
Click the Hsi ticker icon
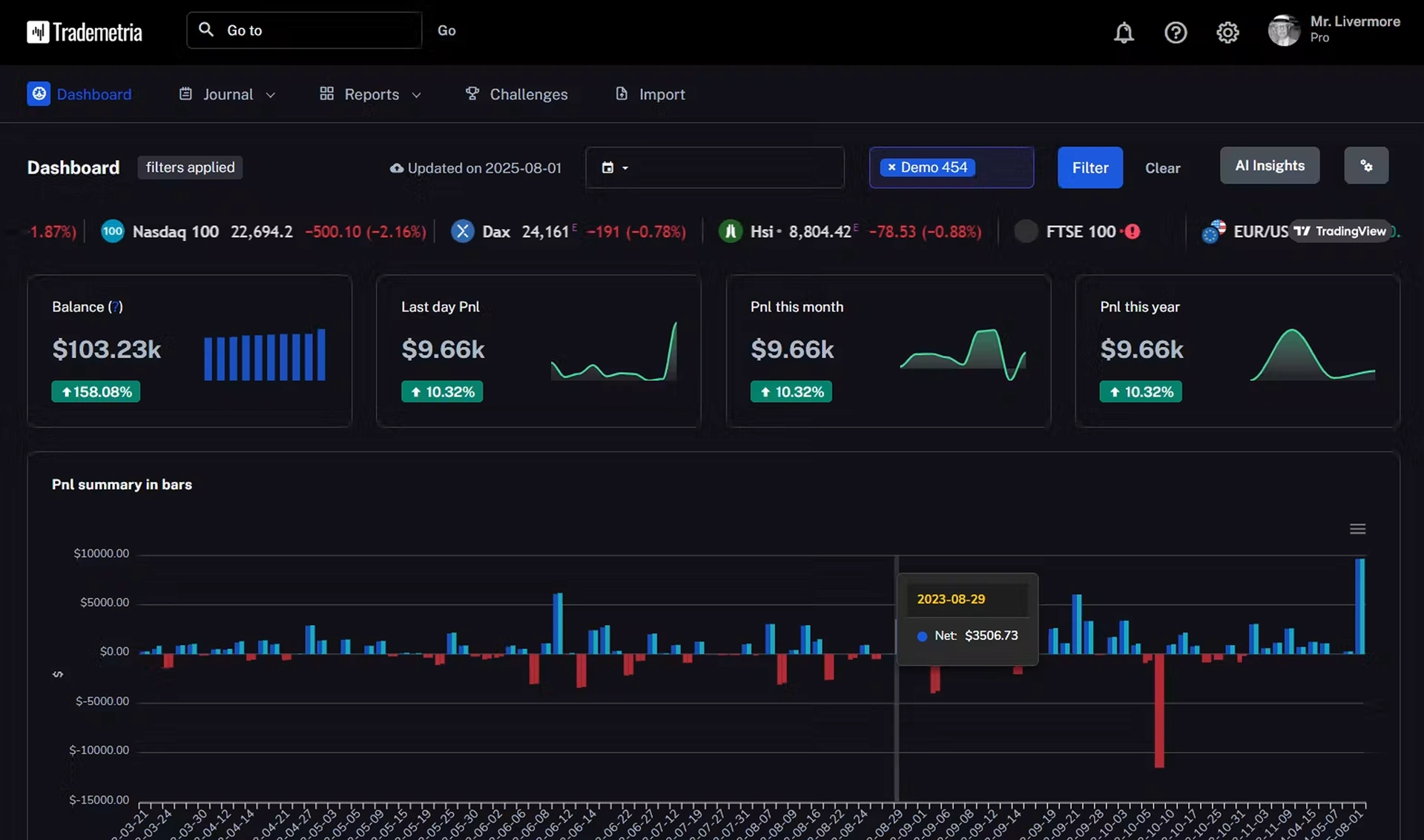click(x=731, y=231)
